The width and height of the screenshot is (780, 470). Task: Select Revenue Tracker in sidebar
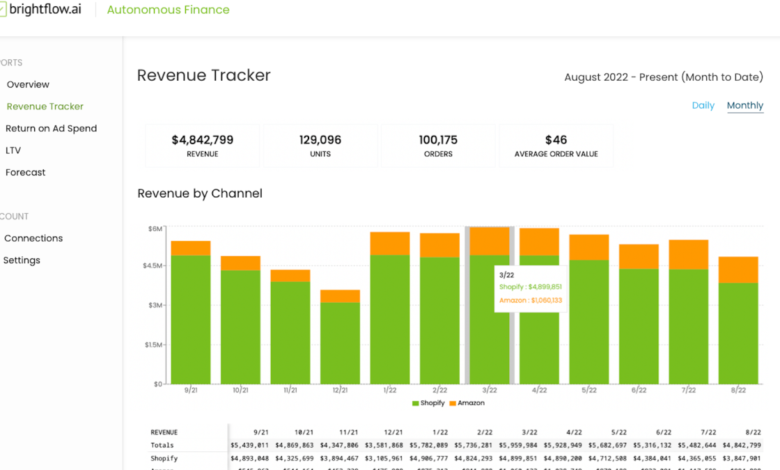coord(45,106)
